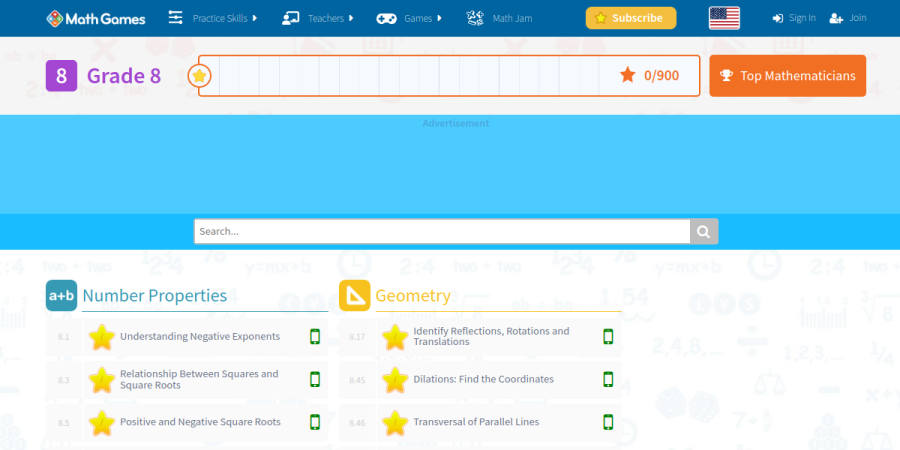Click the a+b Number Properties icon

click(x=61, y=296)
